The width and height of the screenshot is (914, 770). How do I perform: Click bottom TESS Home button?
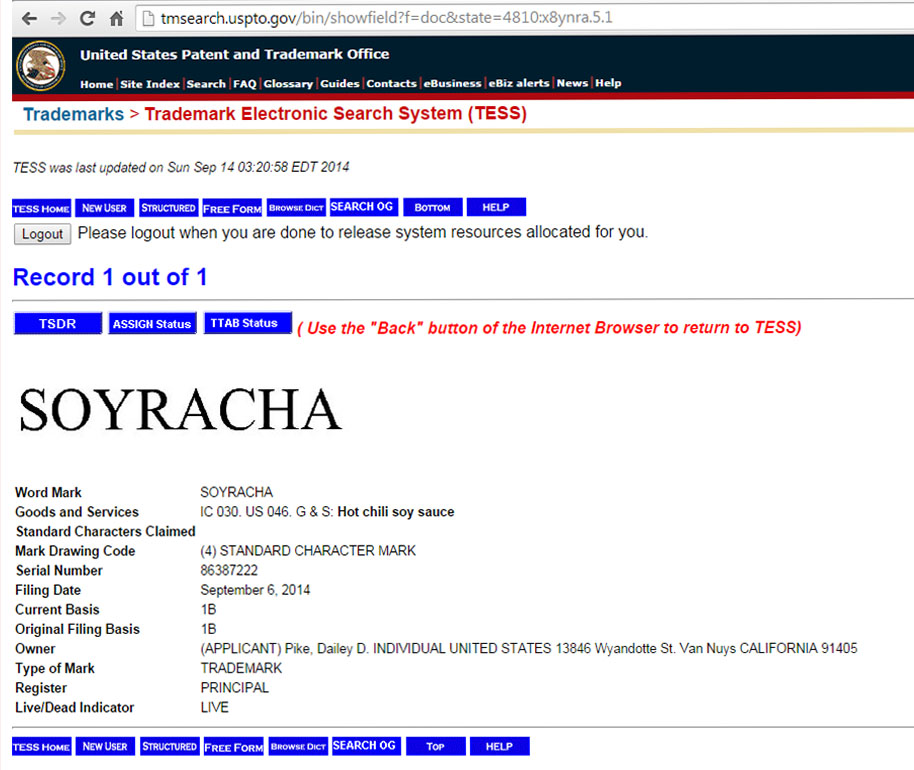click(x=41, y=747)
